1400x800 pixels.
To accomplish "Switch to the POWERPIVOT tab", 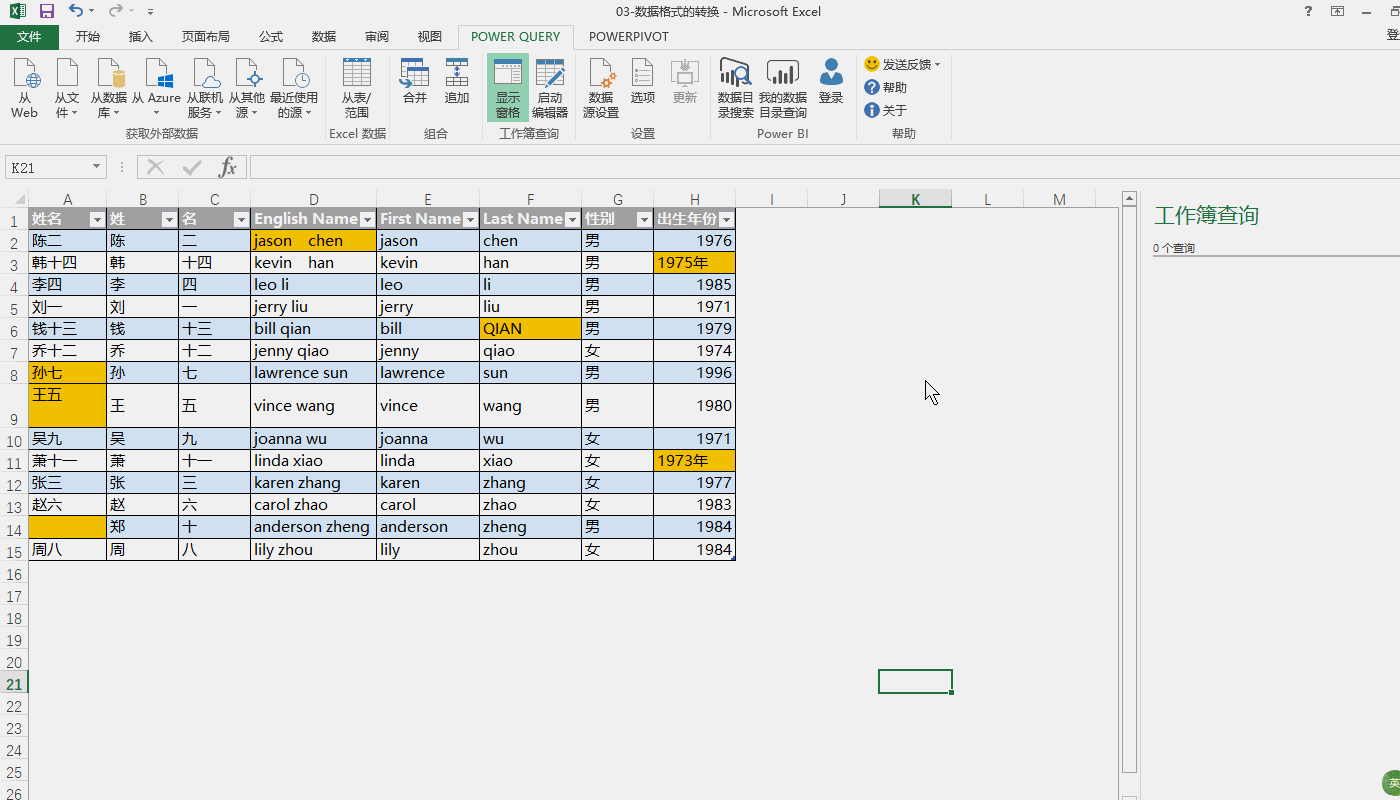I will pos(628,37).
